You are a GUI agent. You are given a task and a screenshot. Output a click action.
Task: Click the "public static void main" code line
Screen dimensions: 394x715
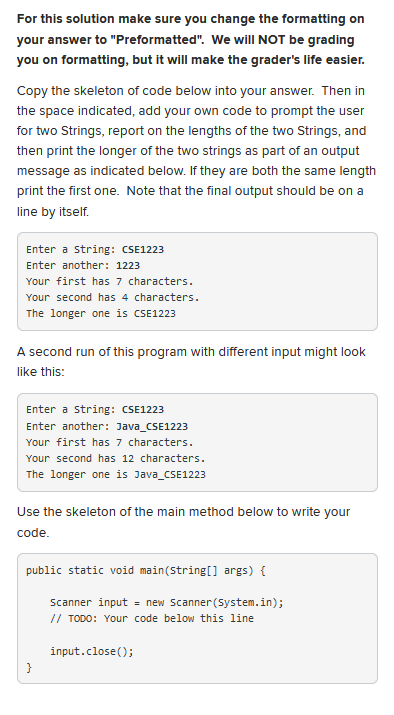coord(145,570)
